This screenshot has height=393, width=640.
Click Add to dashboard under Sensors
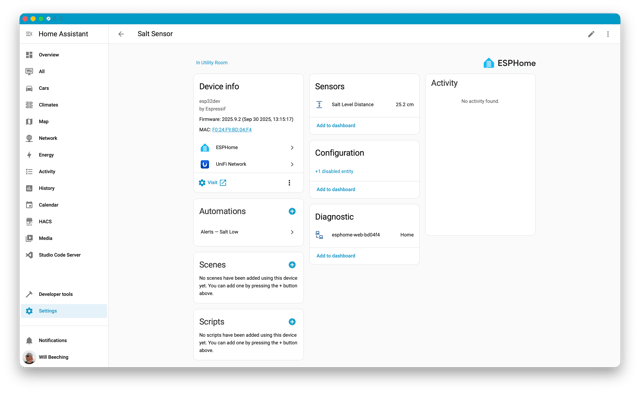click(x=336, y=125)
